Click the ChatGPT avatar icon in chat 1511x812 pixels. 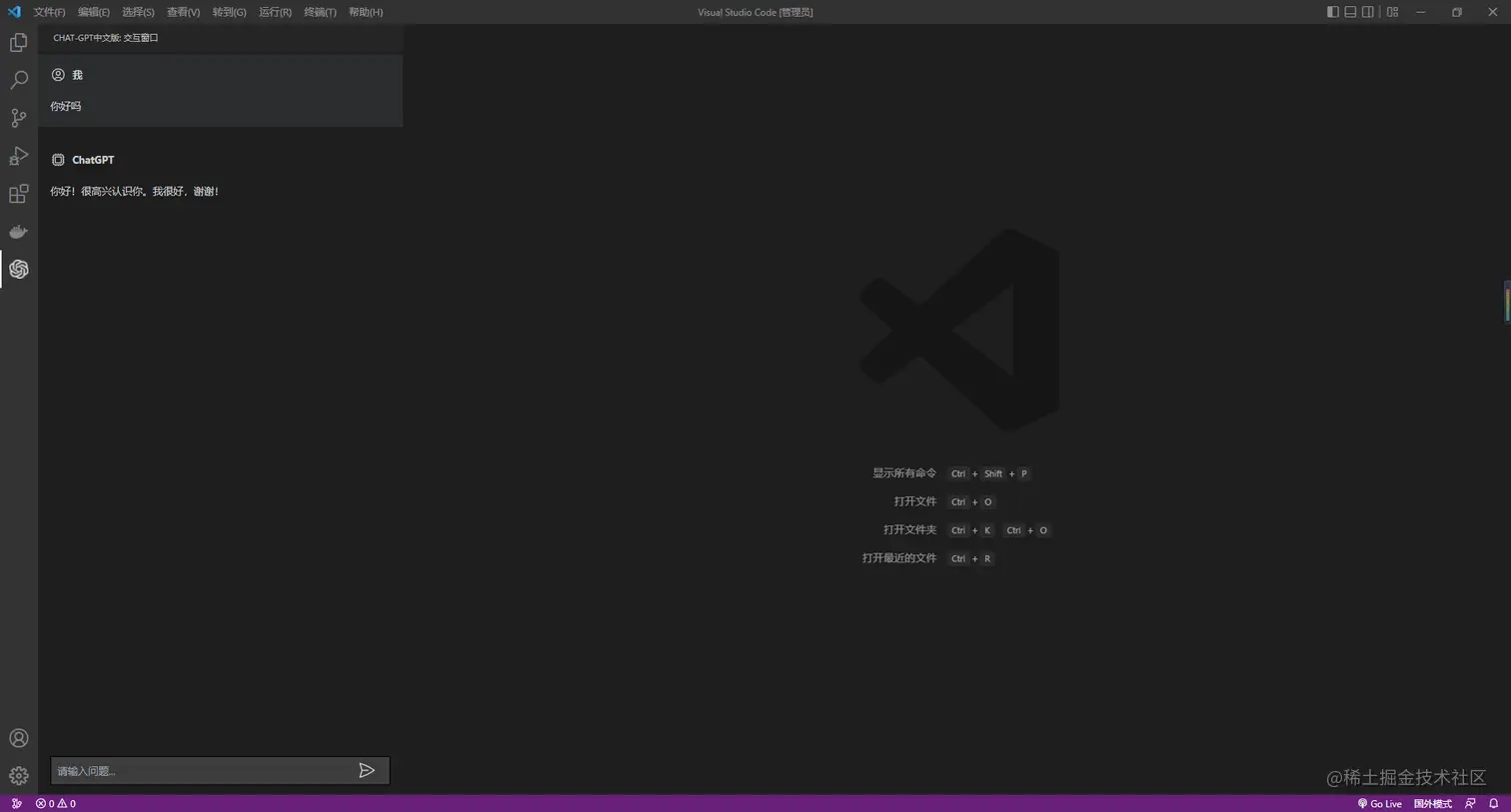click(58, 160)
